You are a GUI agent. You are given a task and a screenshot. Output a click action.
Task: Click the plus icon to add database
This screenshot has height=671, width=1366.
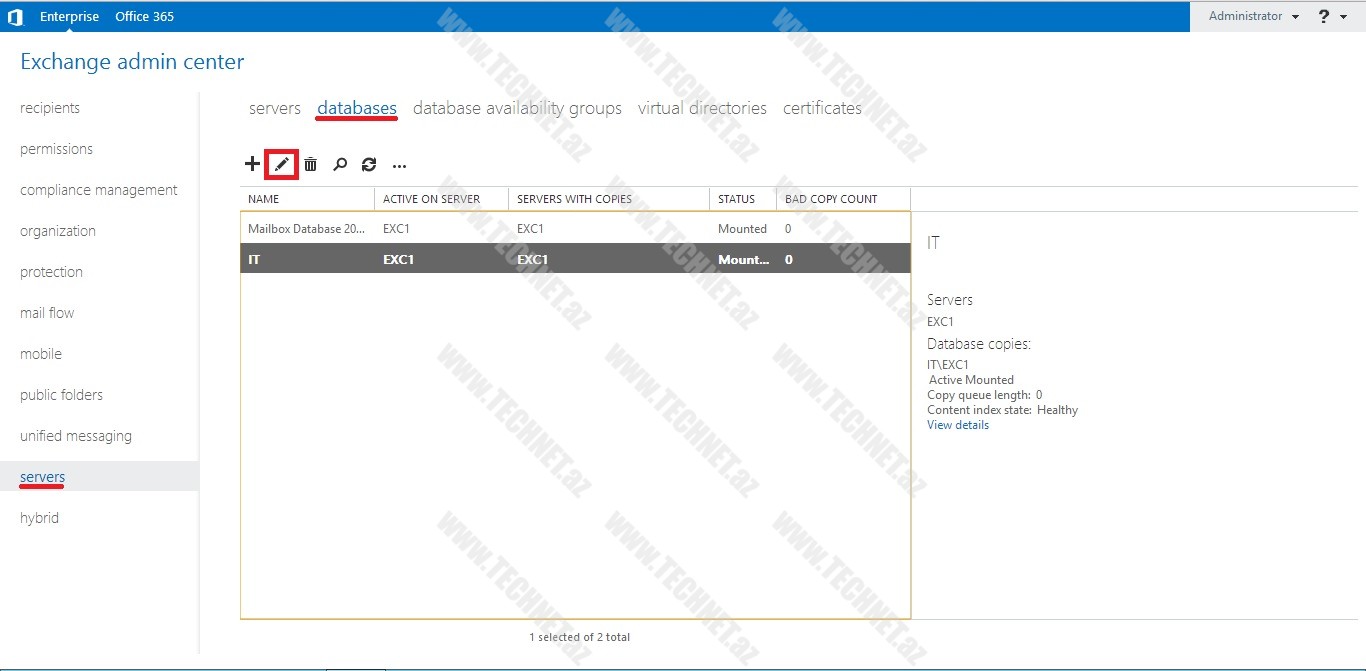[x=252, y=164]
